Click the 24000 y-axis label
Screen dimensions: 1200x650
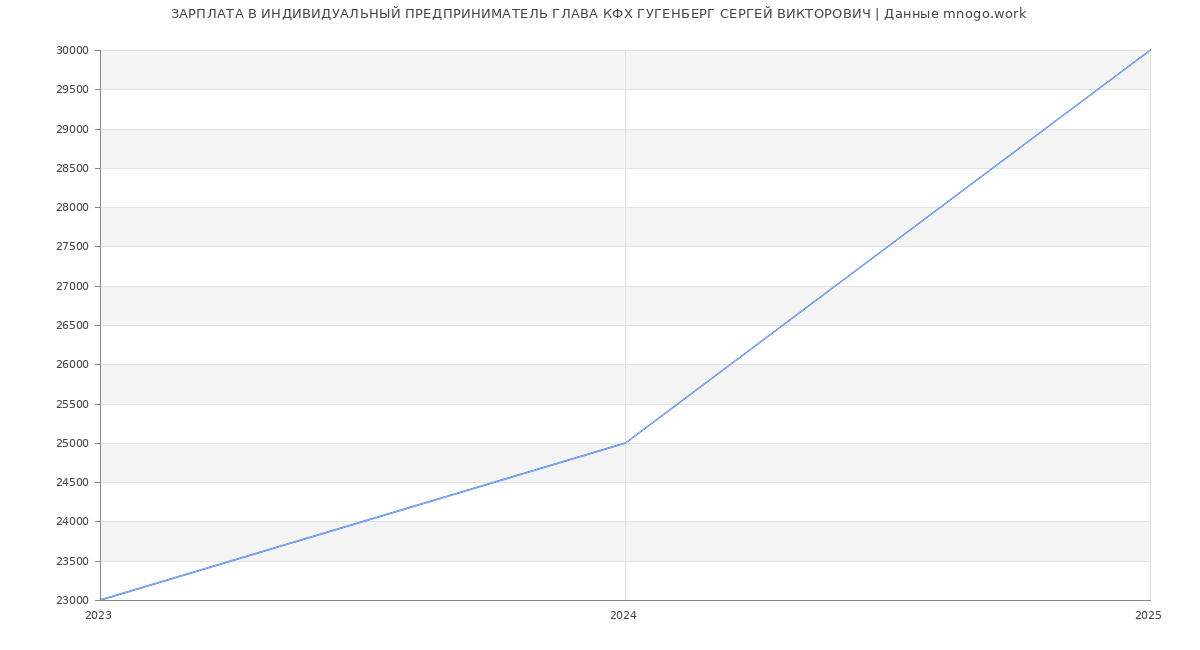tap(72, 522)
